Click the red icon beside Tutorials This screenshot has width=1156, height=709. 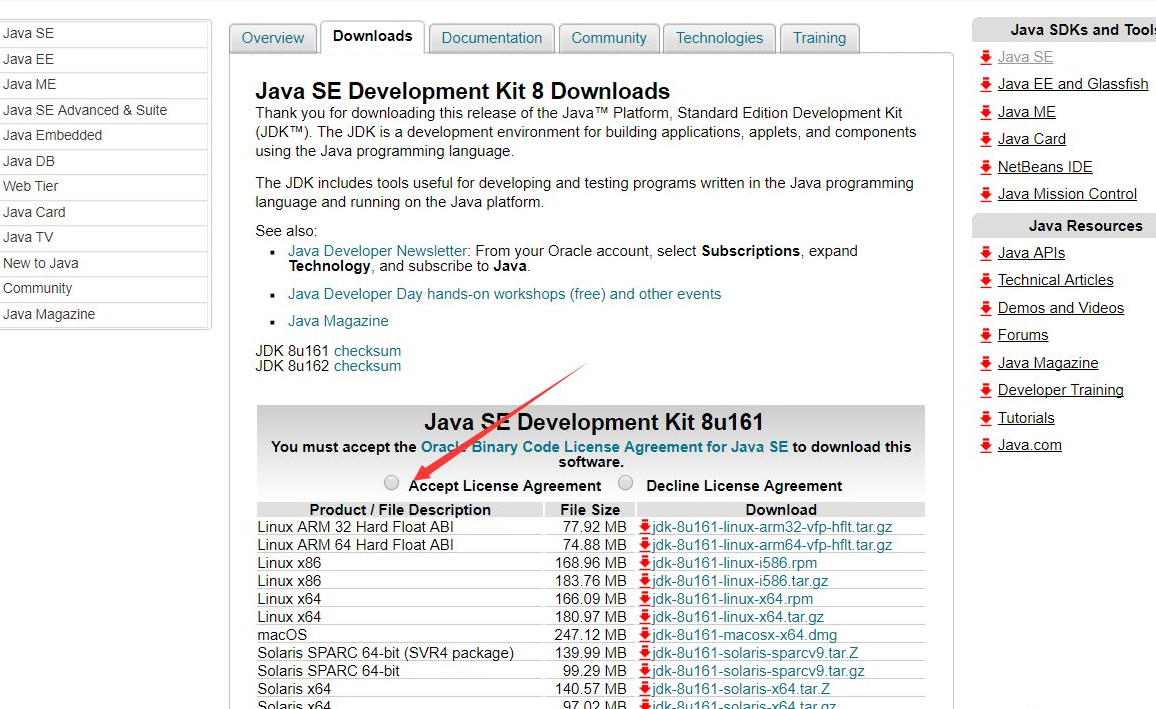(x=986, y=419)
